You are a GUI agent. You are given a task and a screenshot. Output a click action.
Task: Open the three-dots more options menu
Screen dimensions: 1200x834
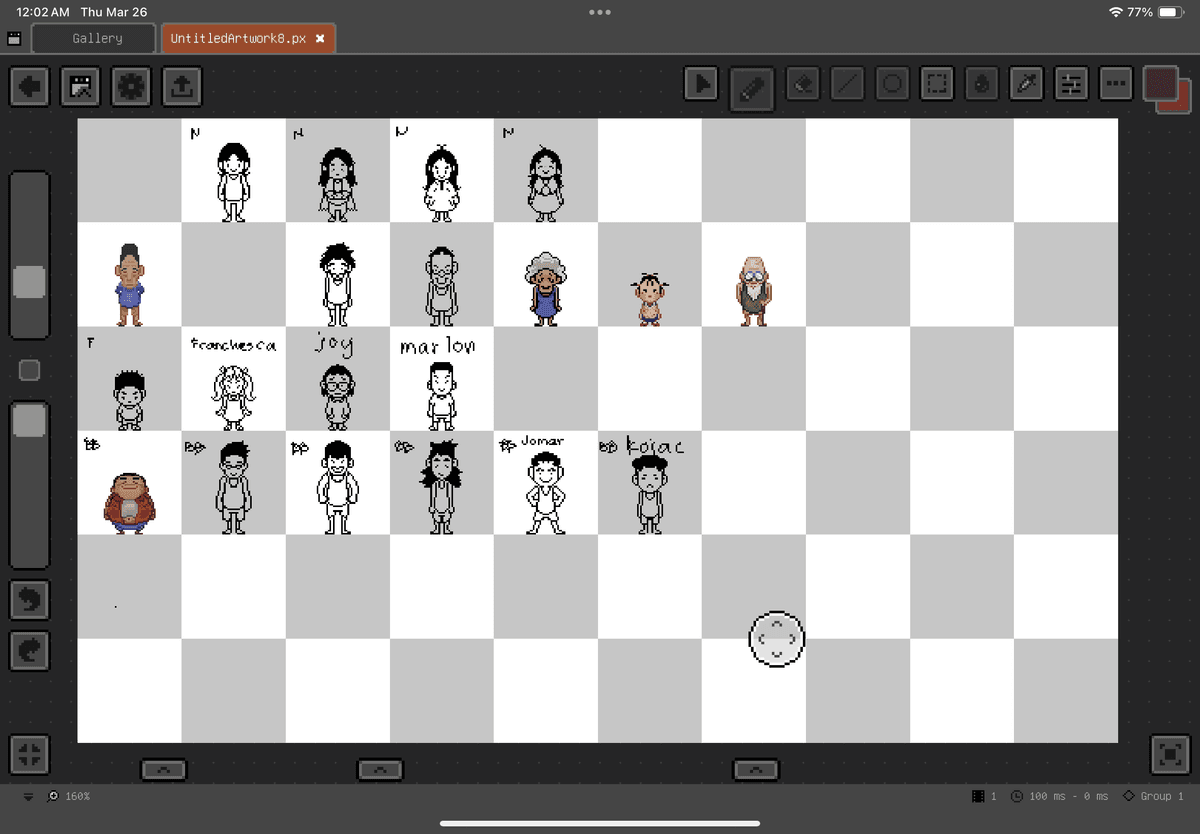coord(1116,86)
